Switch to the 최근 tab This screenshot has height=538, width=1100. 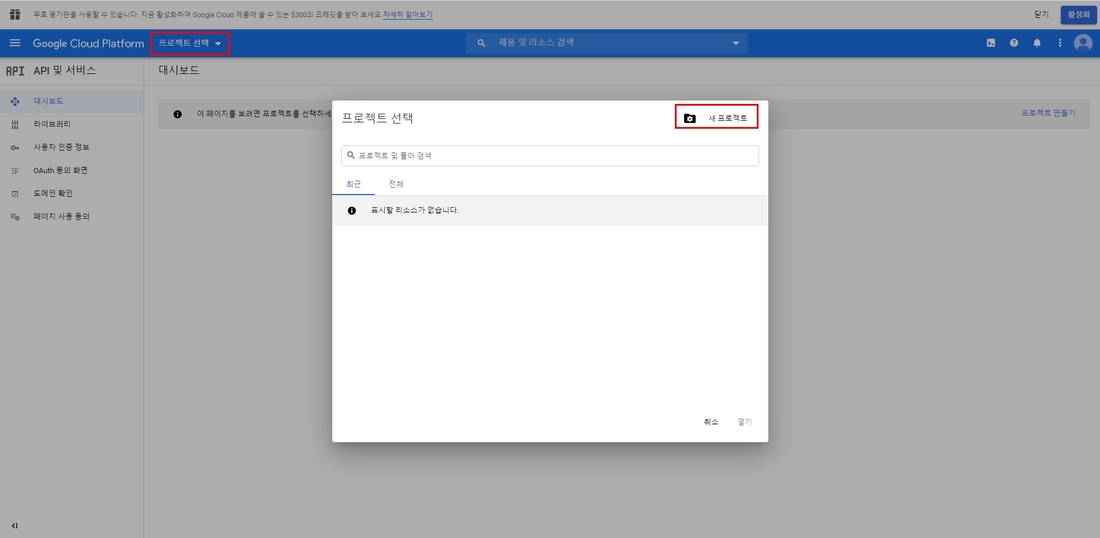[x=354, y=184]
